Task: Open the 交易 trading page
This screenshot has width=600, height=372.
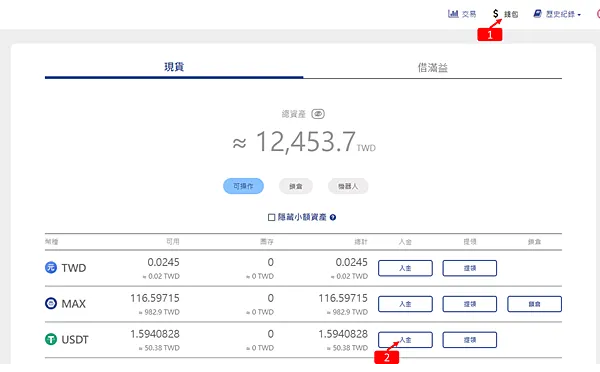Action: pos(462,14)
